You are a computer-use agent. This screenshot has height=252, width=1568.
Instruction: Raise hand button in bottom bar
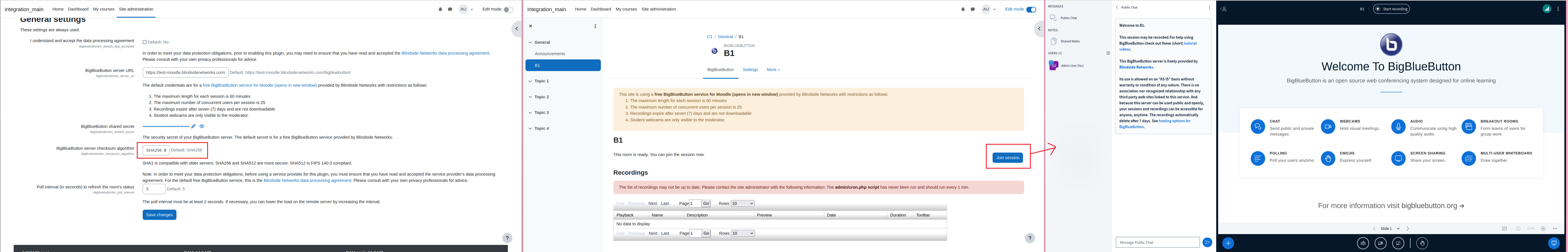(1422, 243)
